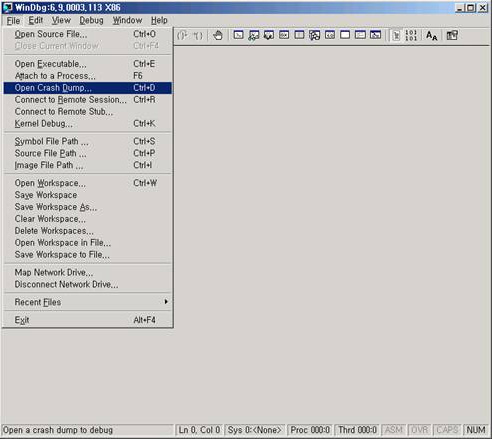493x440 pixels.
Task: Click the CAPS status bar indicator
Action: [x=447, y=430]
